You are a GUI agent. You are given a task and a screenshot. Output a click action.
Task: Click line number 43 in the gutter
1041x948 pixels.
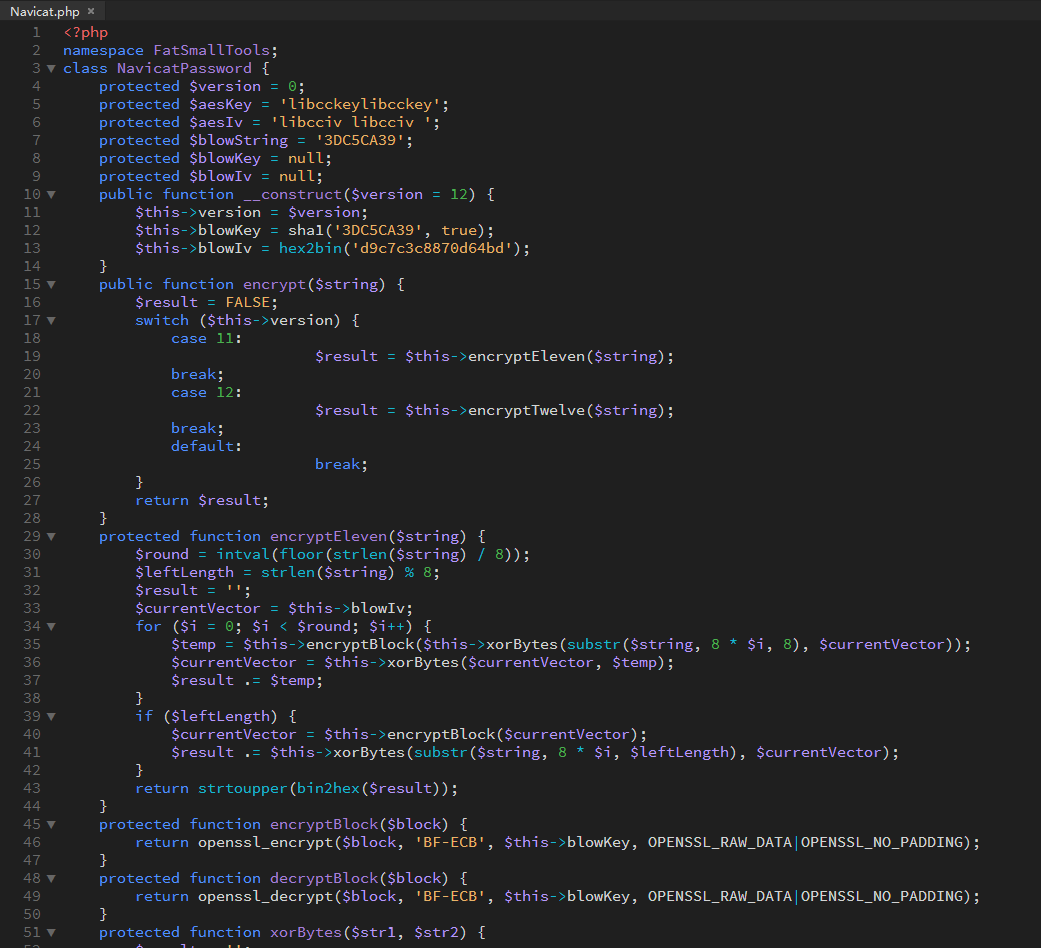(x=30, y=788)
